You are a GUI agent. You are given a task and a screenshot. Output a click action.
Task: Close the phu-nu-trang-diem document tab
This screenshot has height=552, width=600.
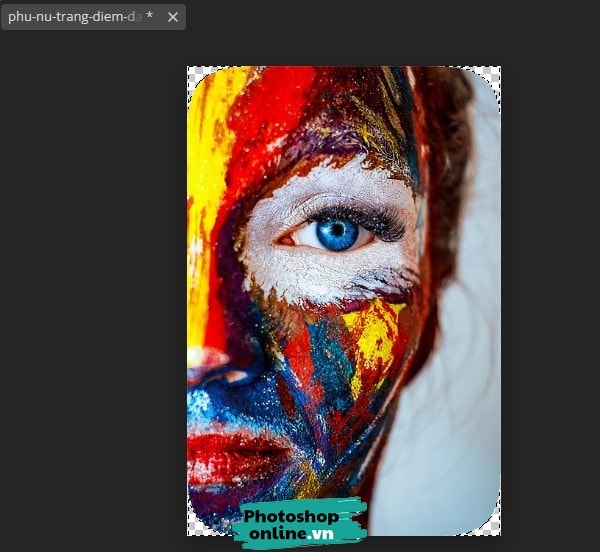(x=173, y=17)
